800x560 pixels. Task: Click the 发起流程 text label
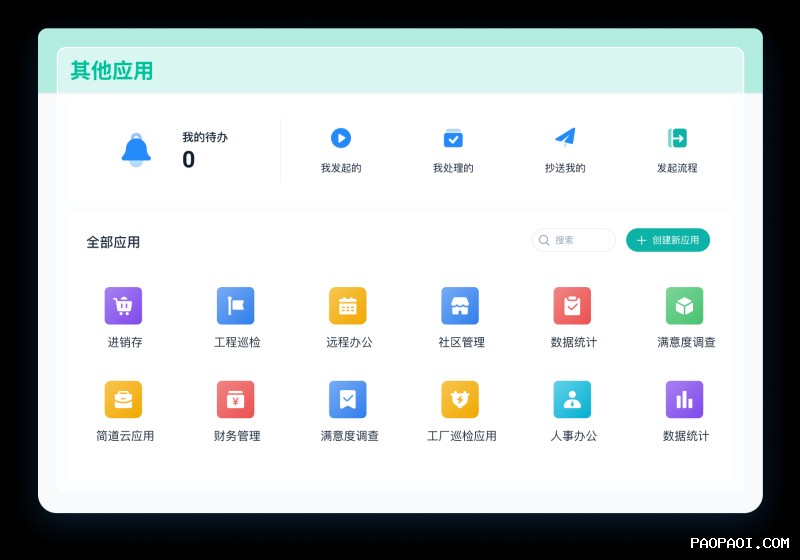point(677,168)
